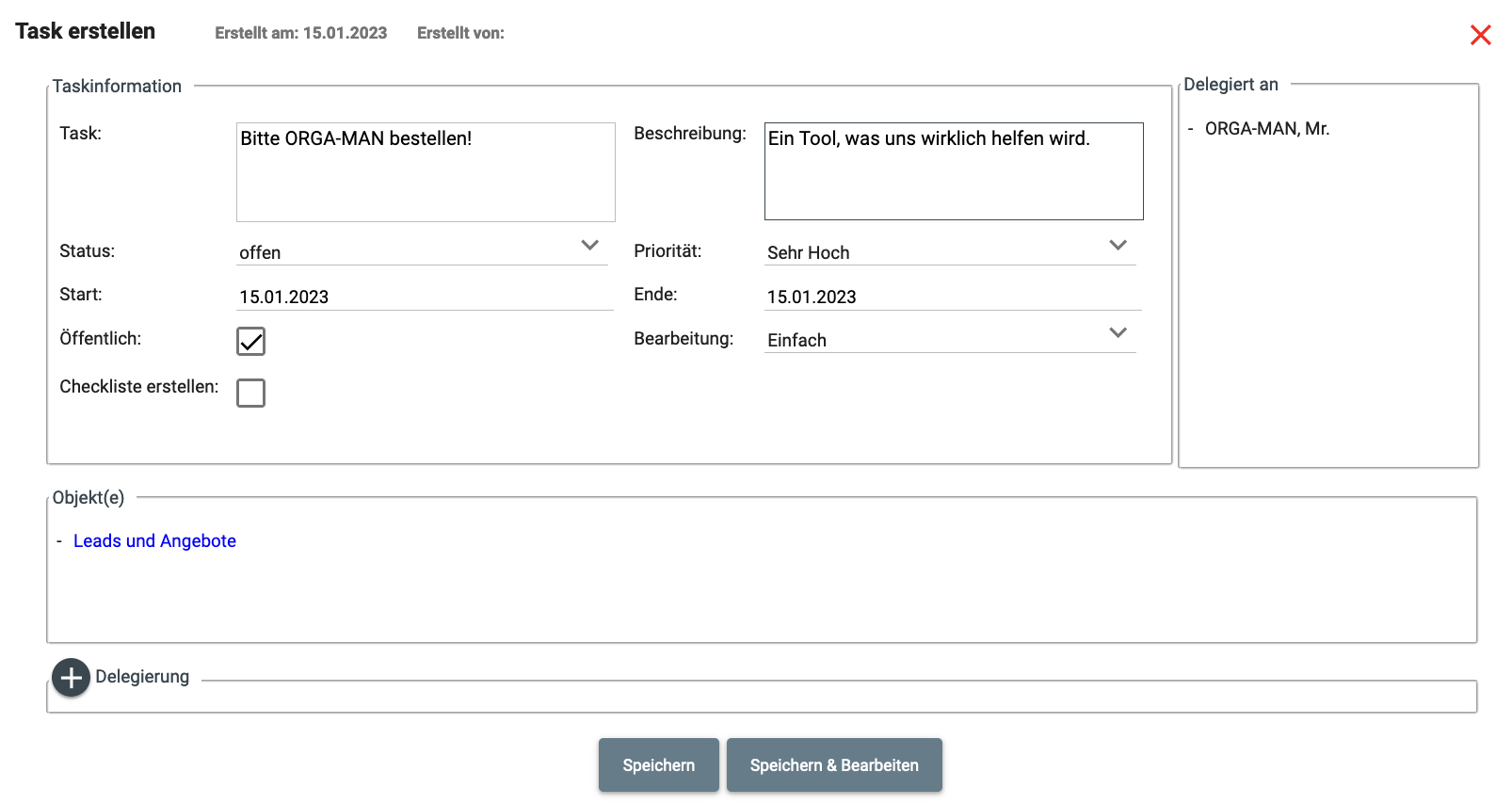This screenshot has width=1512, height=804.
Task: Click into the Beschreibung text area
Action: pos(954,171)
